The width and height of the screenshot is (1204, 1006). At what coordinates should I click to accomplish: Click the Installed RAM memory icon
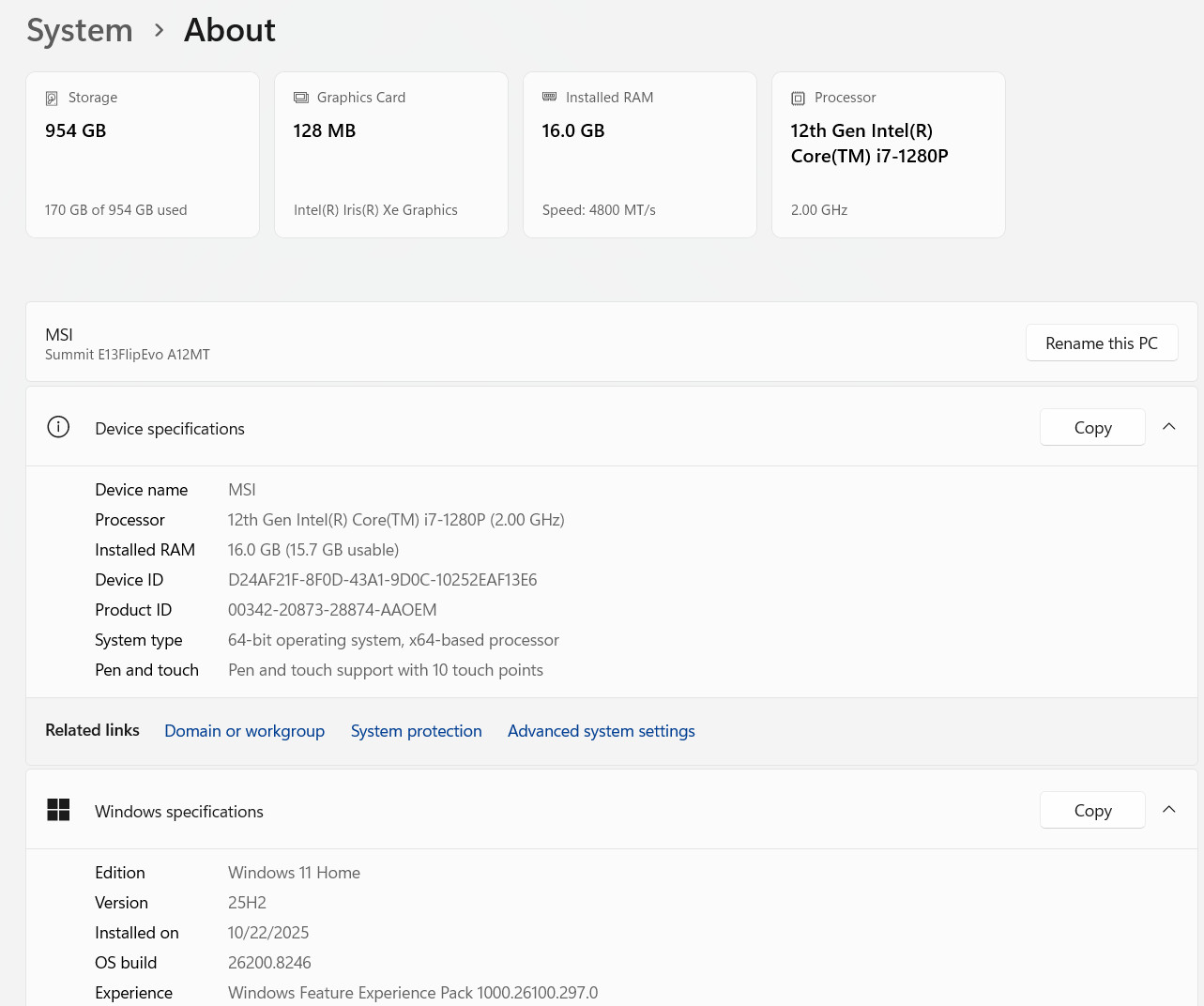click(x=550, y=97)
